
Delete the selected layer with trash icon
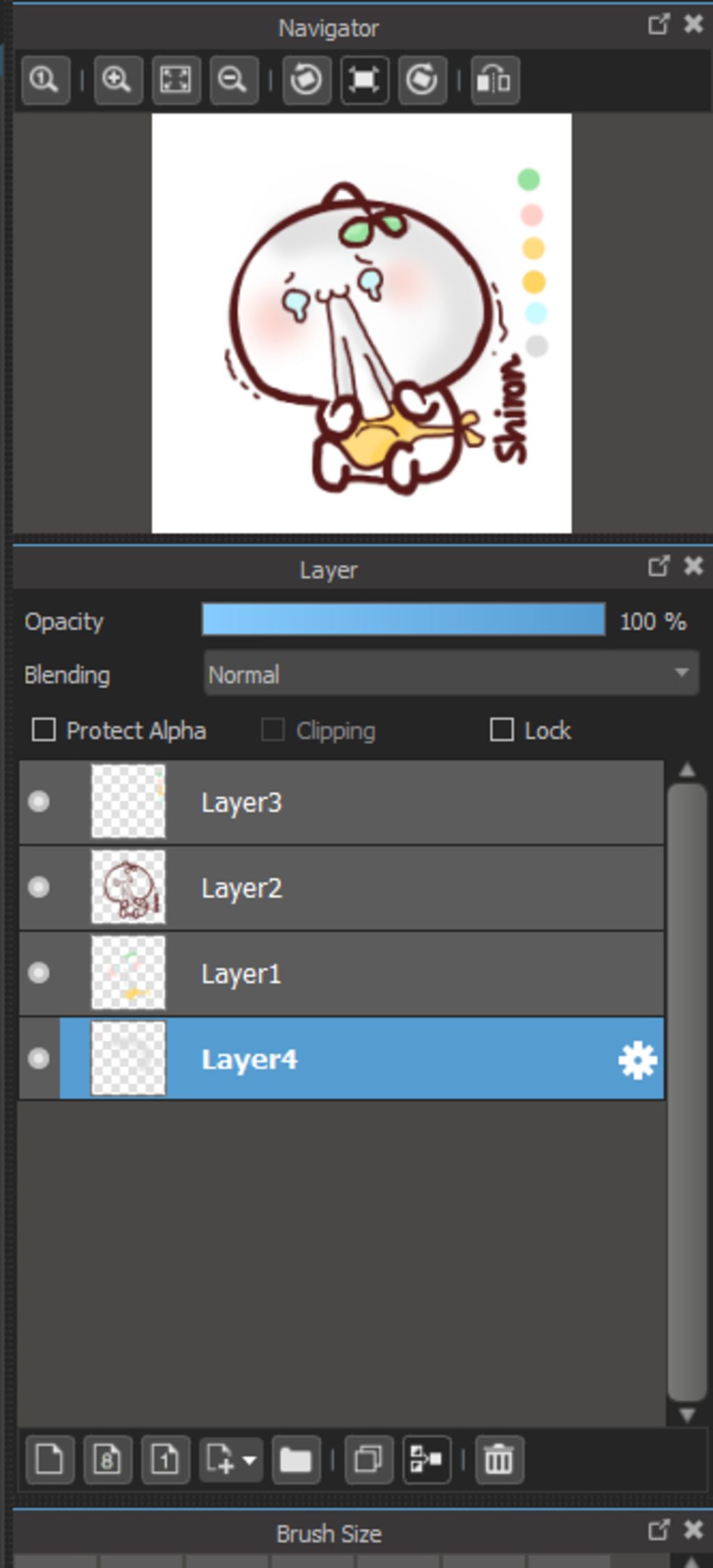click(x=499, y=1459)
